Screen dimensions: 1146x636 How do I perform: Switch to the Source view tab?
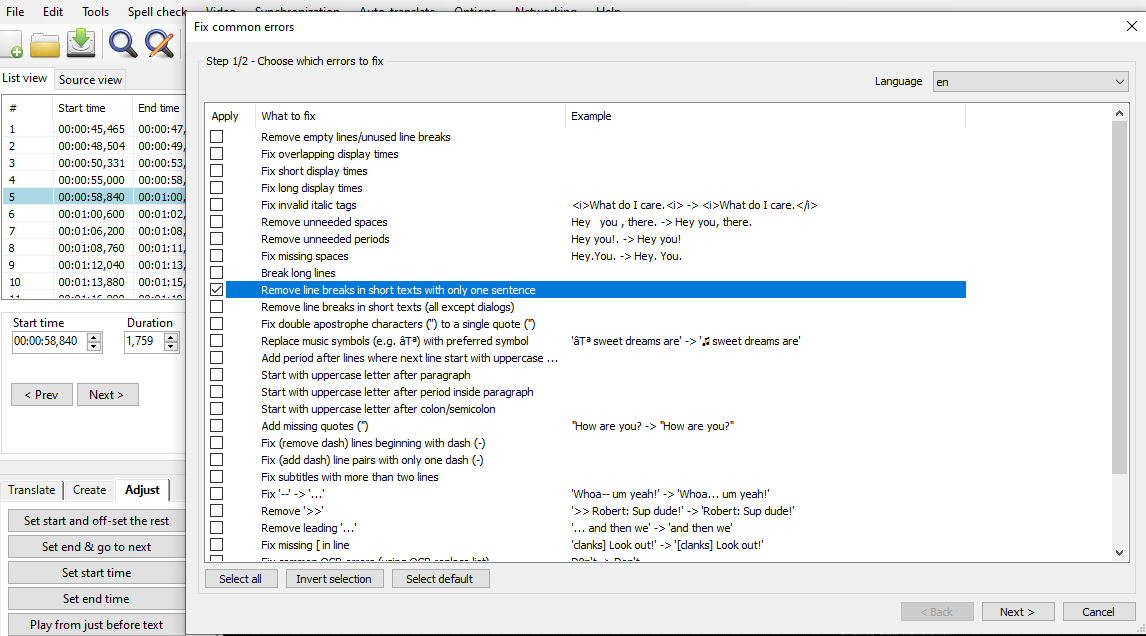click(90, 80)
